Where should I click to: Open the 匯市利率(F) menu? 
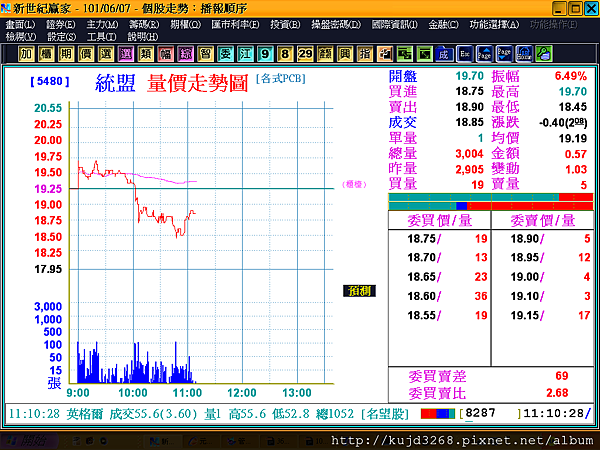pyautogui.click(x=235, y=24)
